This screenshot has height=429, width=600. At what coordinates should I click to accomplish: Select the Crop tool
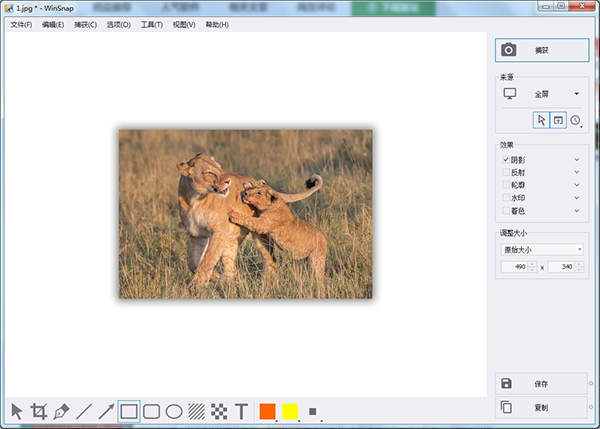tap(39, 411)
